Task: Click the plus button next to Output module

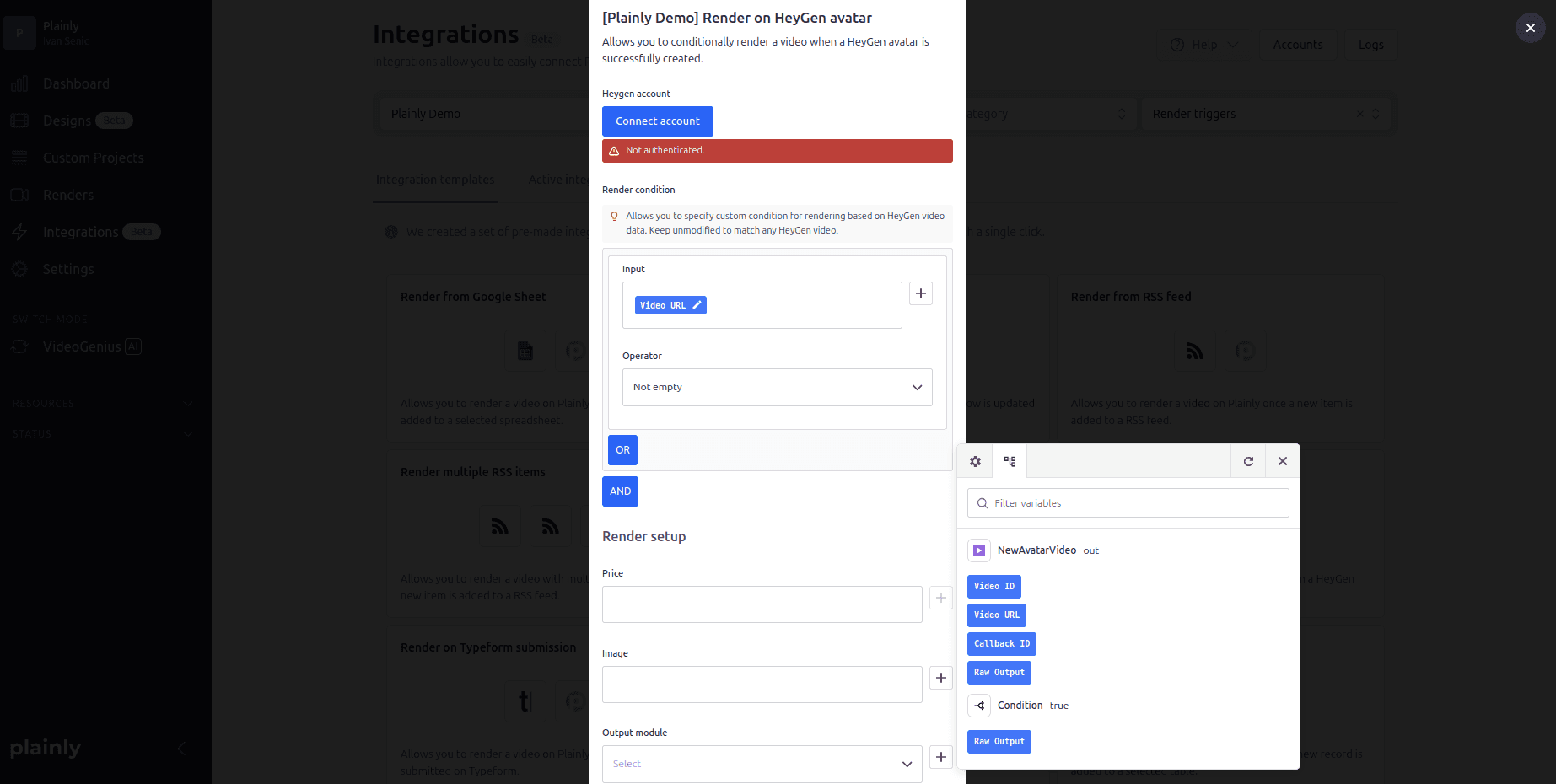Action: [x=941, y=757]
